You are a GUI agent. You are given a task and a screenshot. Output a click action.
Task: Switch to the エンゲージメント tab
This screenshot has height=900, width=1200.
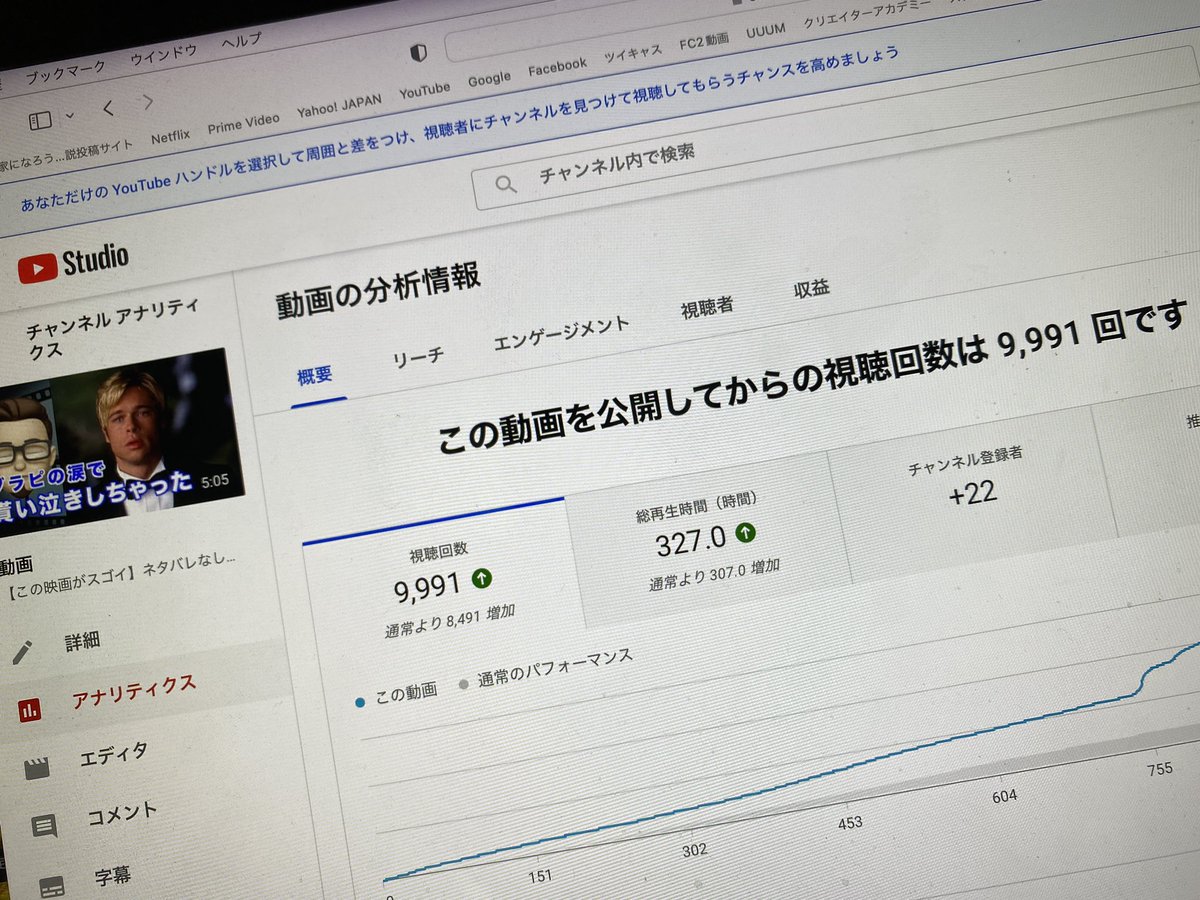(x=562, y=332)
